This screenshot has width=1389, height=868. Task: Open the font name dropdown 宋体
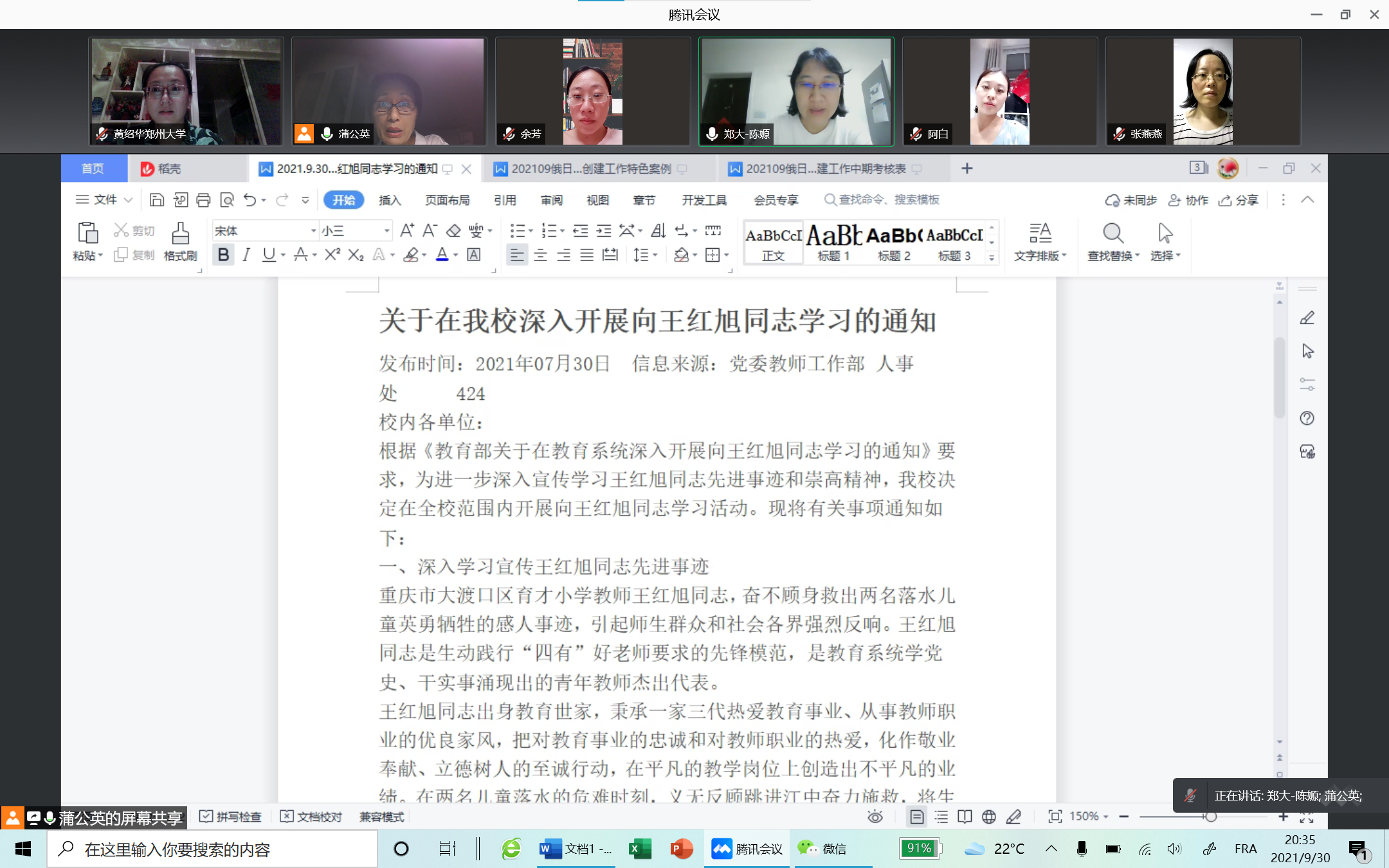[x=313, y=230]
